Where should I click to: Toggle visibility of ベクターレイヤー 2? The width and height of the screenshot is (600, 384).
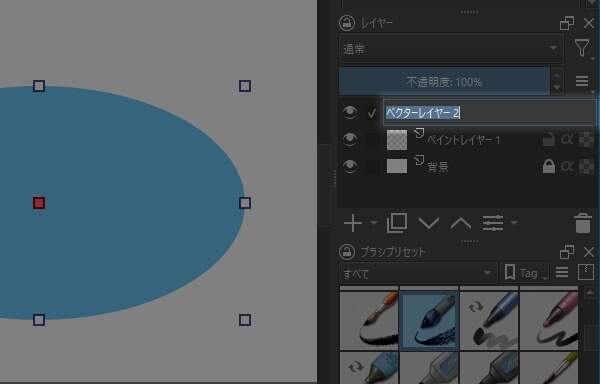point(350,112)
